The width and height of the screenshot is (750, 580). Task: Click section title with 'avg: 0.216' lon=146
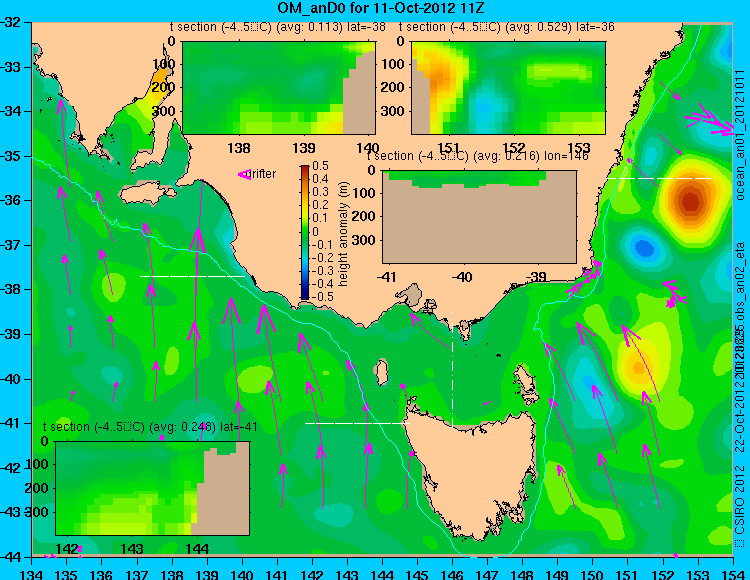477,156
